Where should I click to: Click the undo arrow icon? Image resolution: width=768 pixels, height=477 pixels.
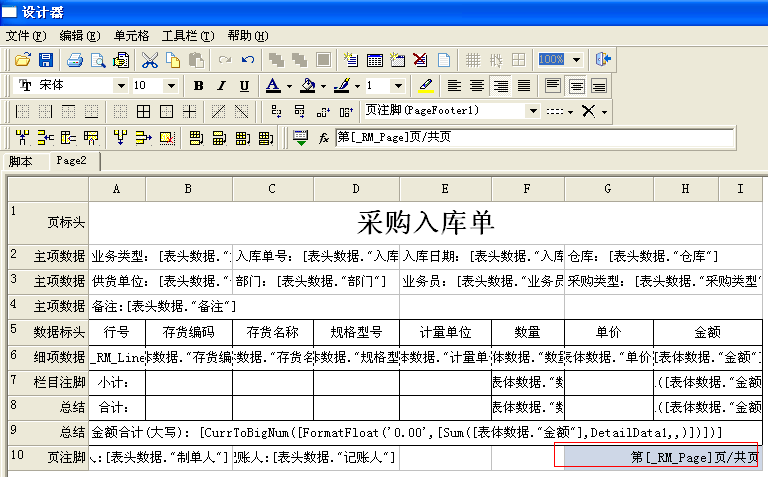248,60
